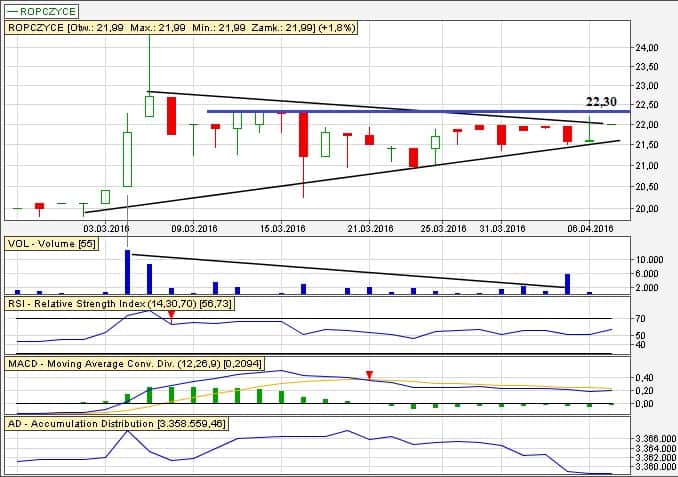678x477 pixels.
Task: Click the blue horizontal resistance line
Action: [400, 111]
